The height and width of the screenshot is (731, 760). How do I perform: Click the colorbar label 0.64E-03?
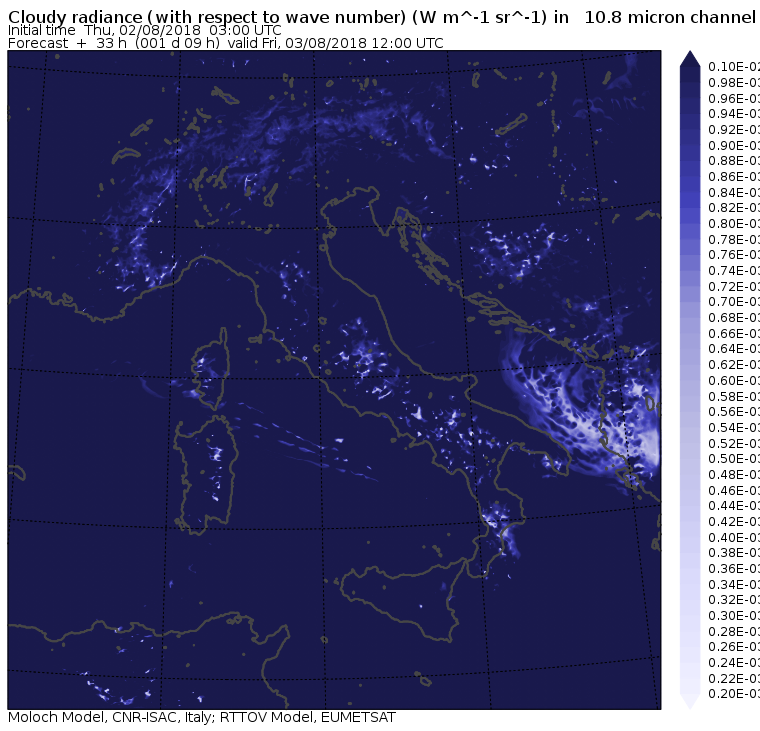734,349
